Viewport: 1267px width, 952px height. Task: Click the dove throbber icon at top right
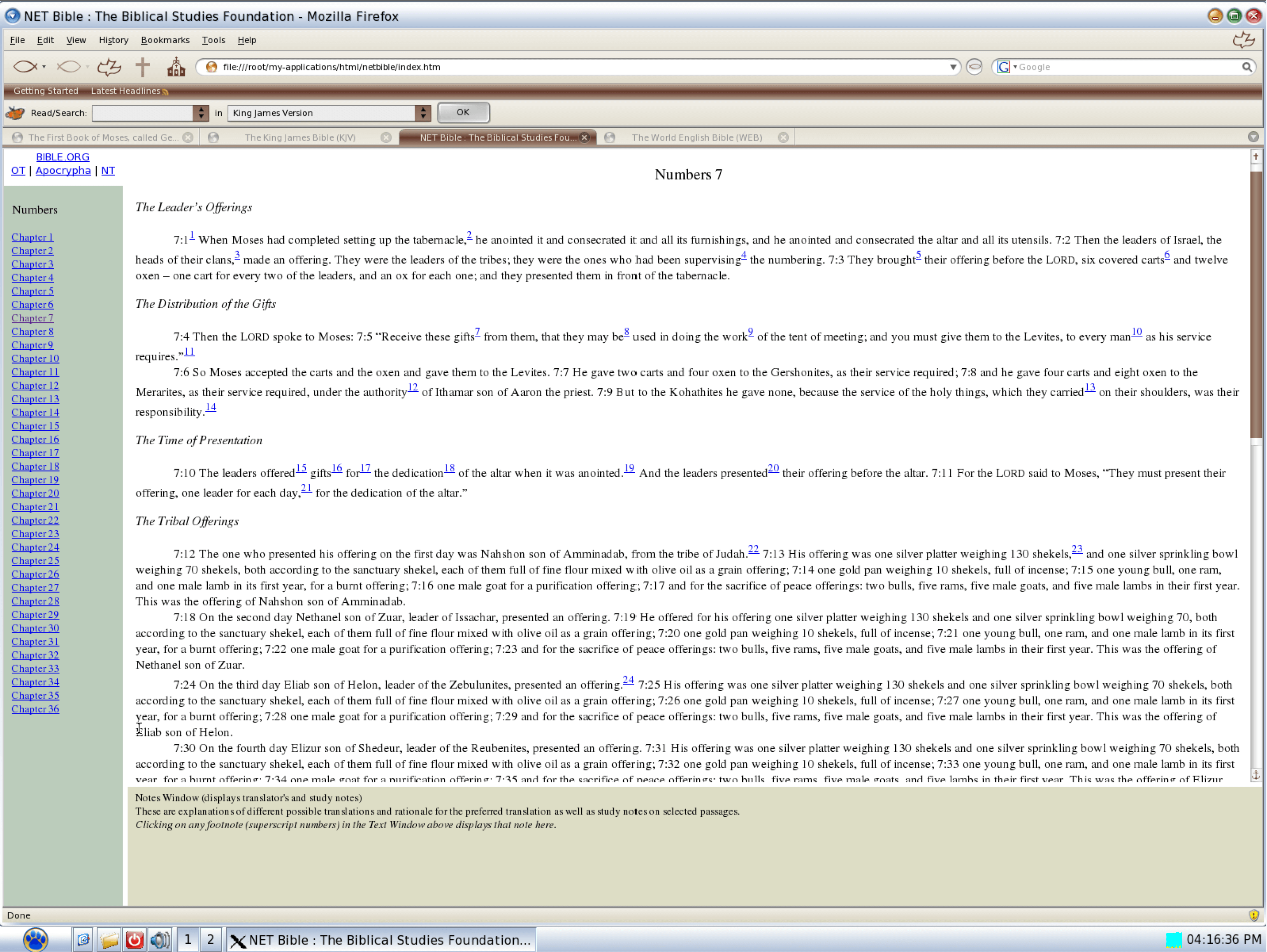(1244, 40)
